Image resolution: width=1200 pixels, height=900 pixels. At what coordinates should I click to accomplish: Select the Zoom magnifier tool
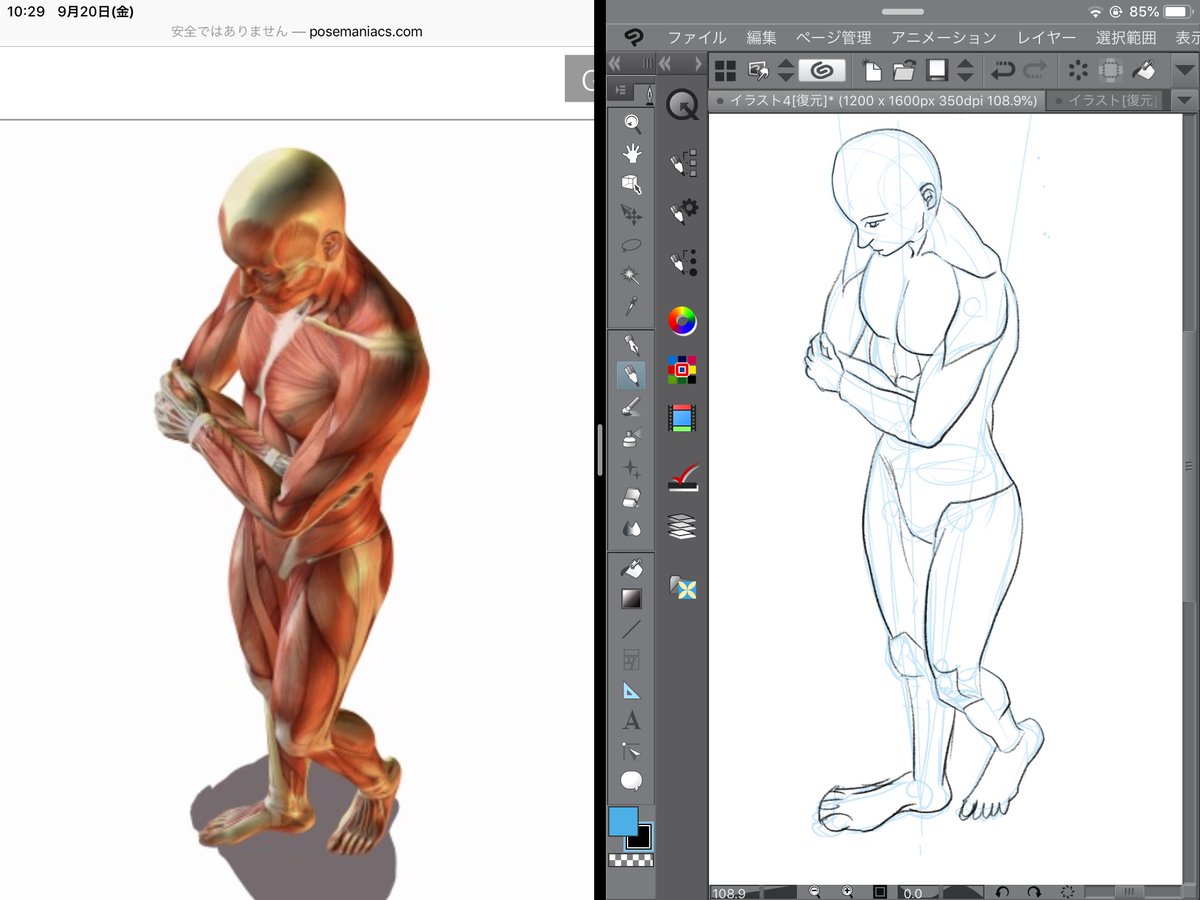631,123
